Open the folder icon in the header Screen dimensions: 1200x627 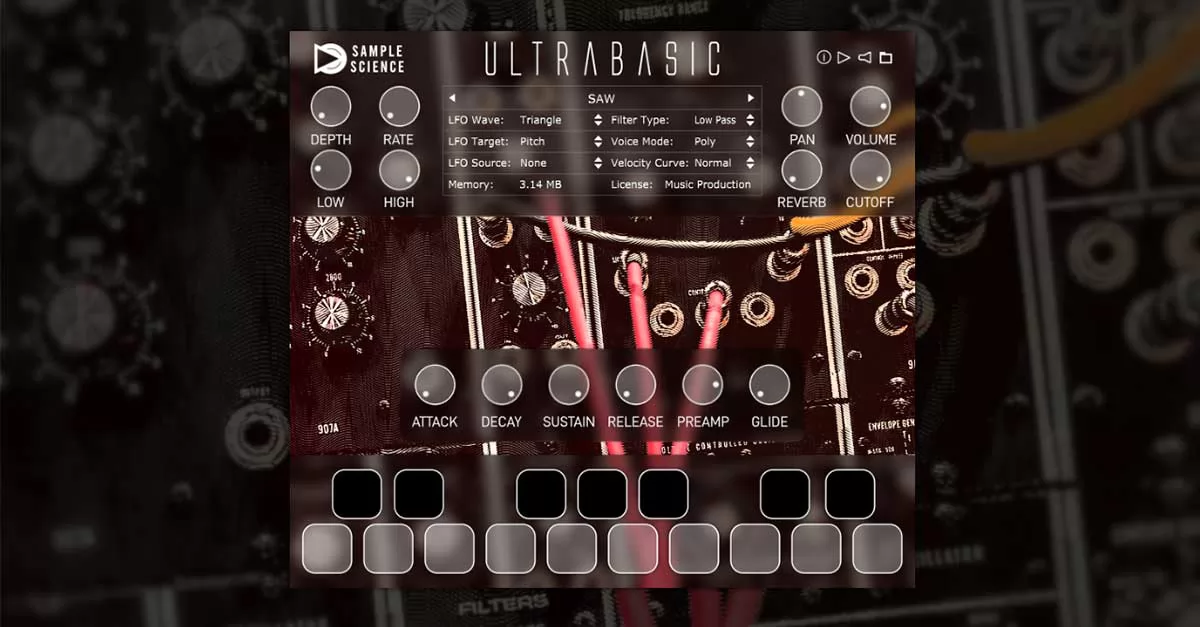tap(886, 58)
